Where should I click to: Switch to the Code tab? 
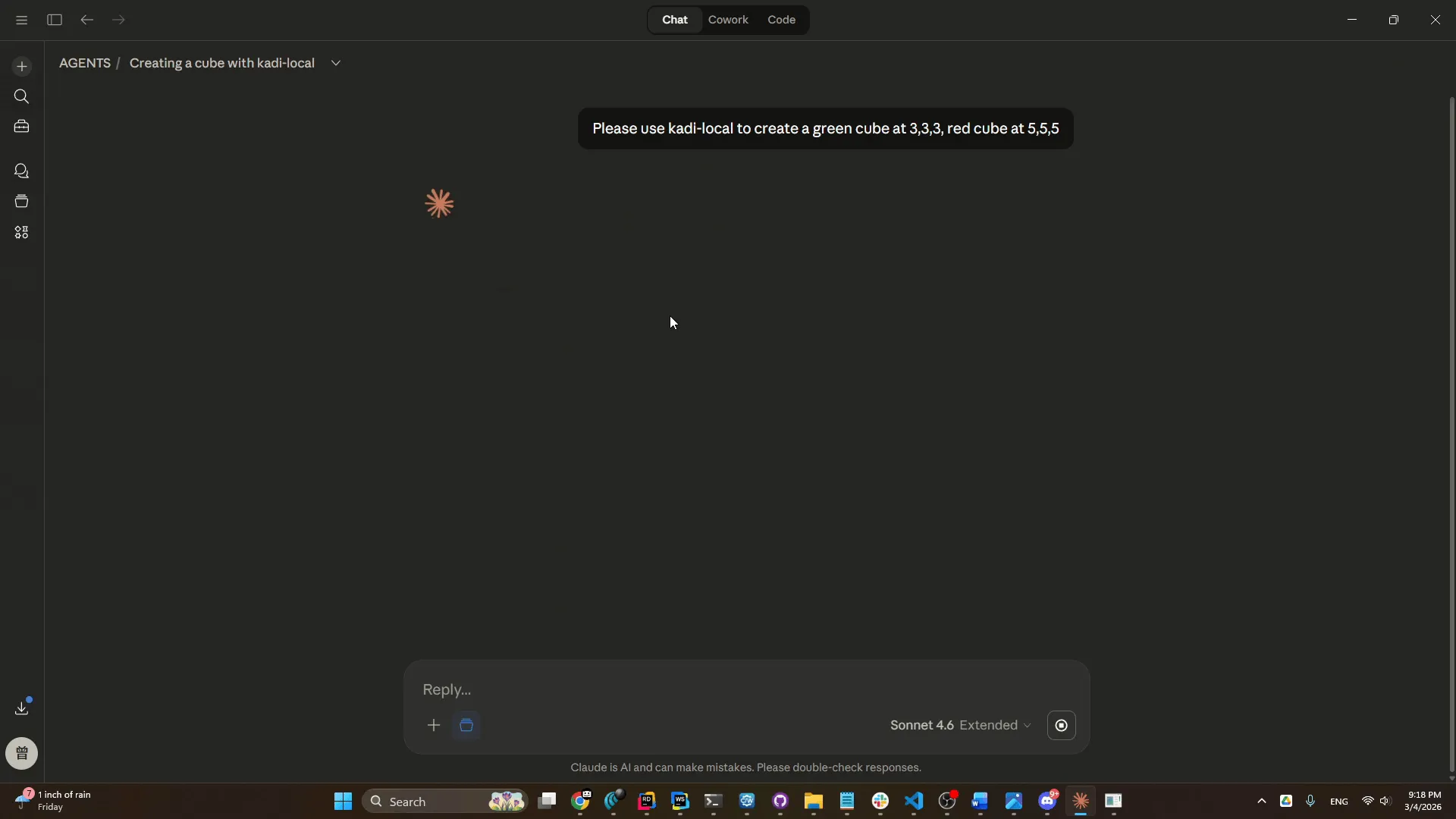pos(781,20)
